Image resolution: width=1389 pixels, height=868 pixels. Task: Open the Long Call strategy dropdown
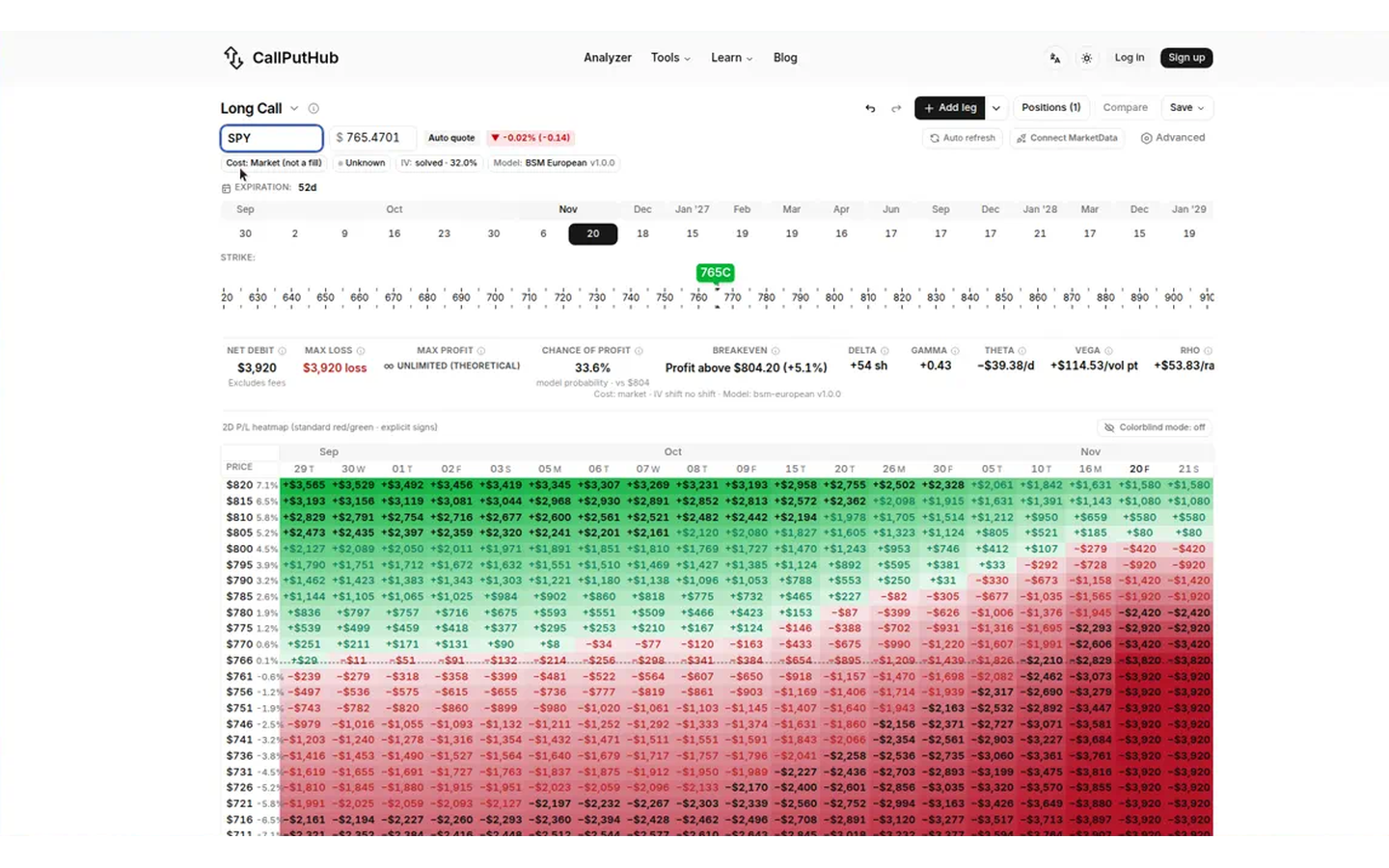[x=294, y=108]
